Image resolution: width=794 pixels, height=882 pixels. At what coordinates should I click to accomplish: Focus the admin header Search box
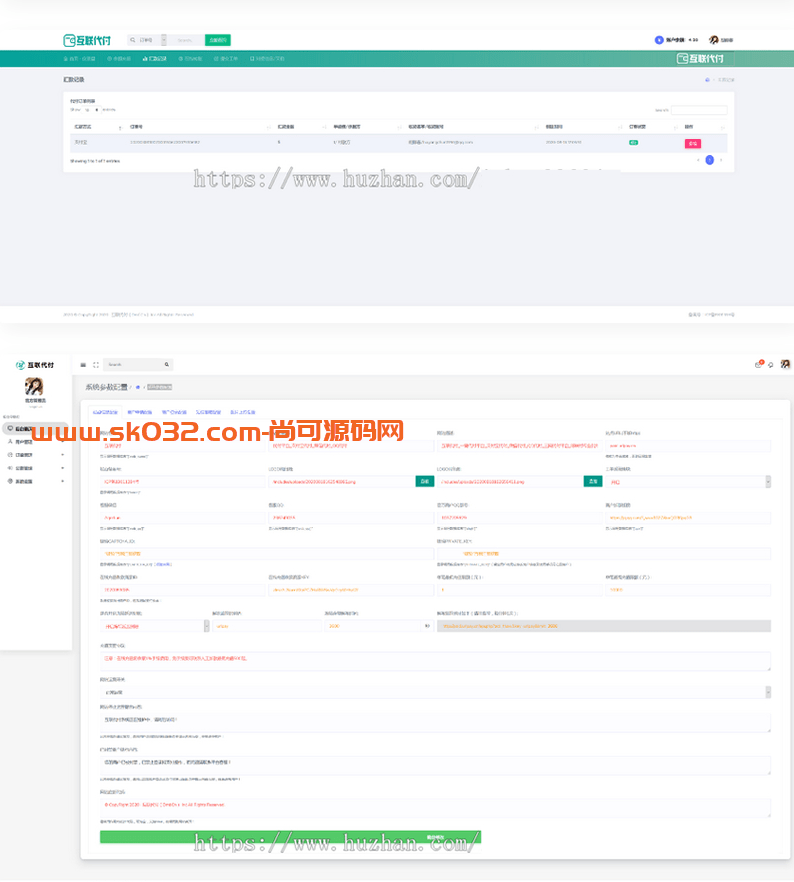click(x=134, y=365)
